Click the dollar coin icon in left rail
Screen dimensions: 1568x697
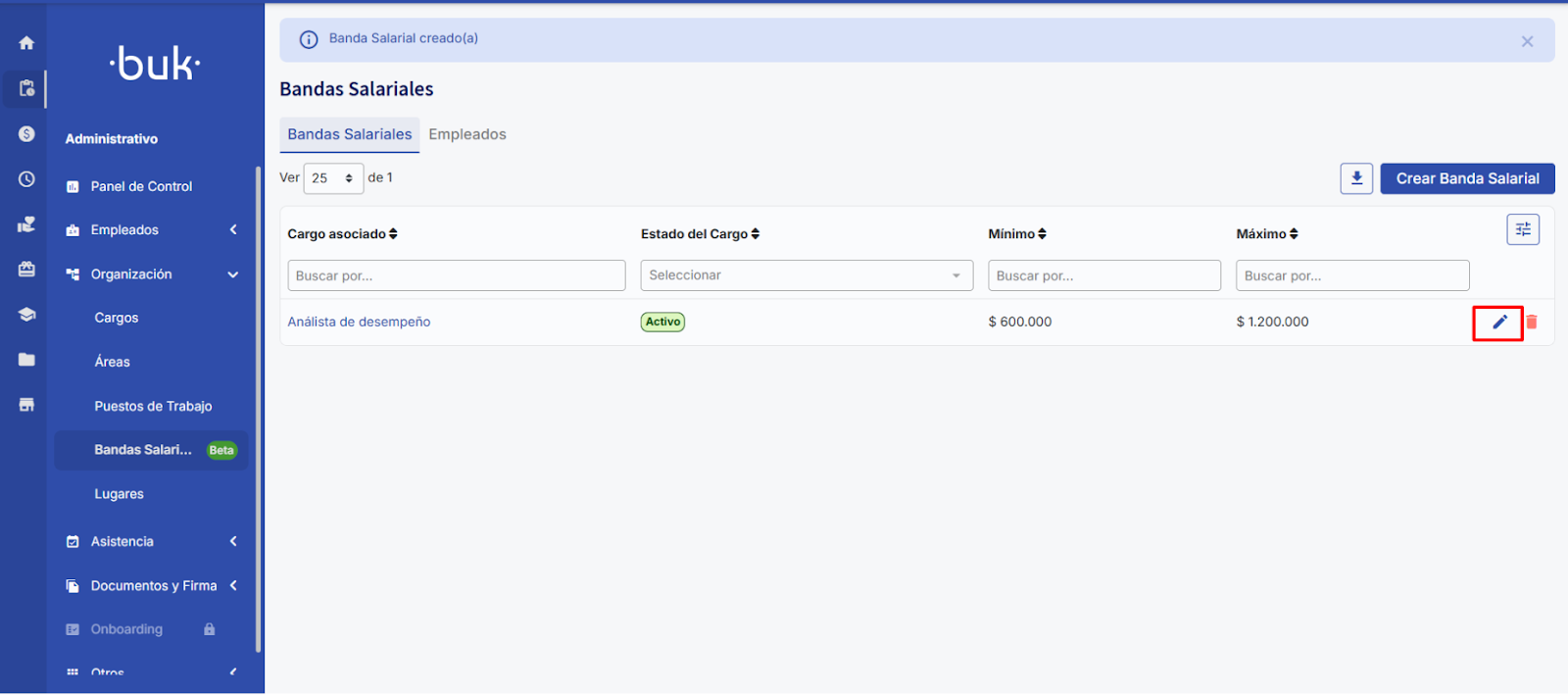coord(26,134)
